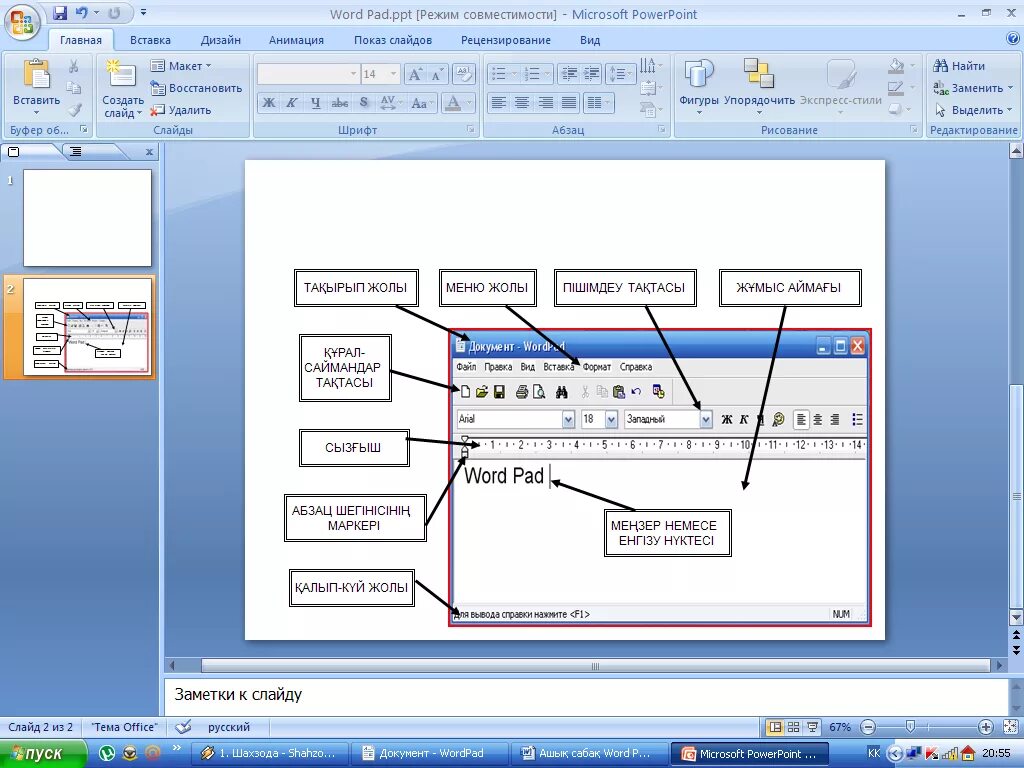Image resolution: width=1024 pixels, height=768 pixels.
Task: Open Экспресс-стили quick styles icon
Action: pos(840,74)
